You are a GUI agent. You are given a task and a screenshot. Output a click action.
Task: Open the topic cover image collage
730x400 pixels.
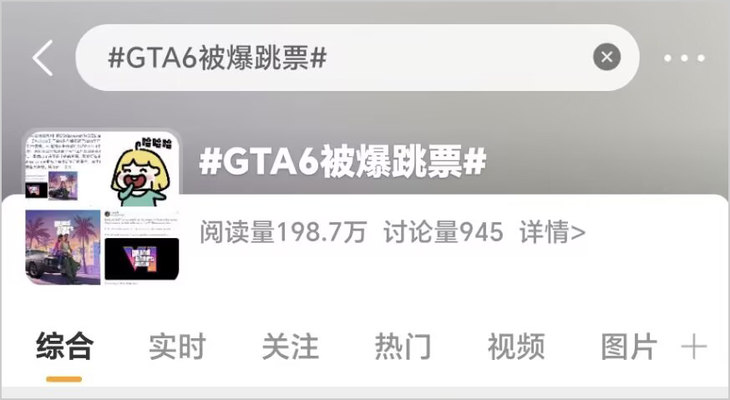(102, 207)
